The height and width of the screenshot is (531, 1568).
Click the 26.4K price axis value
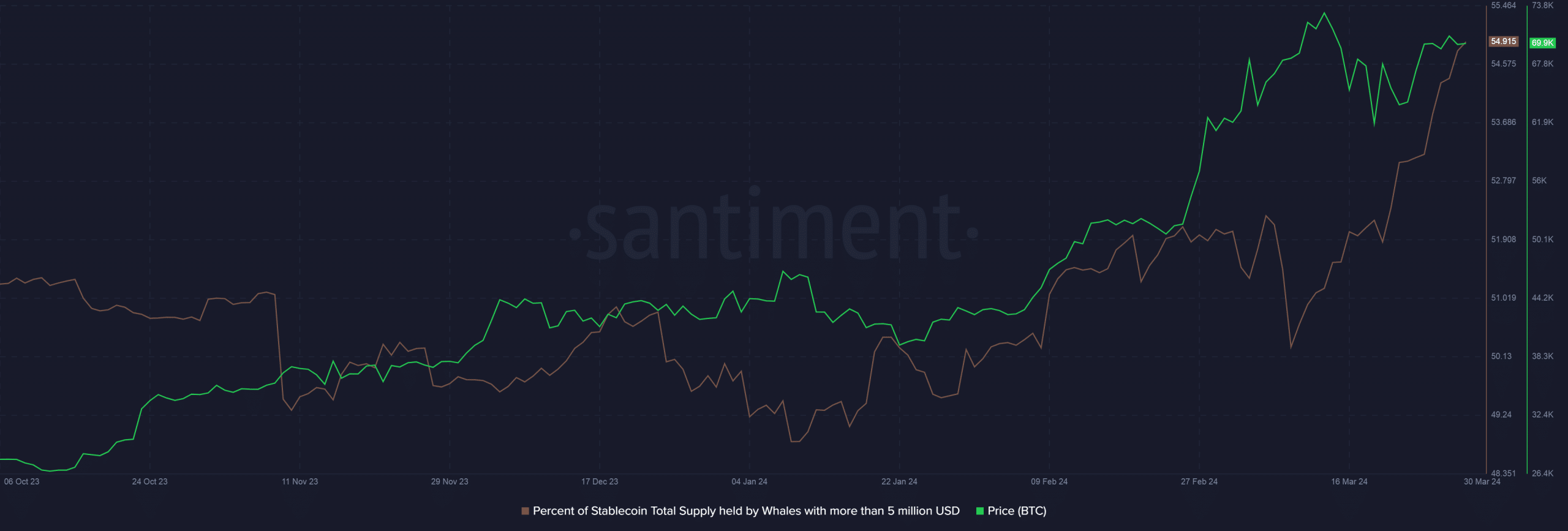coord(1542,473)
